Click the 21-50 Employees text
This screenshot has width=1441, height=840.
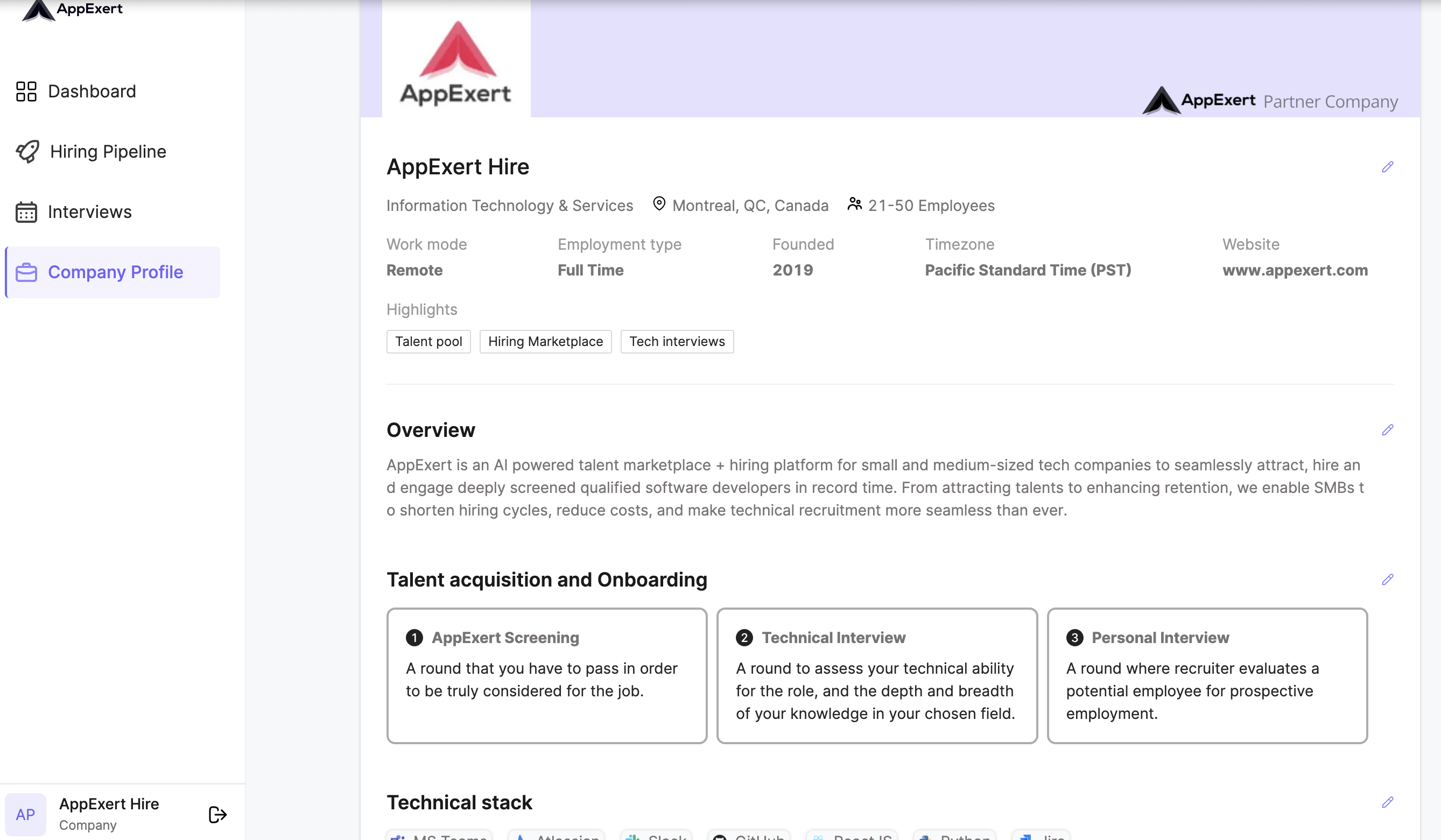(931, 206)
